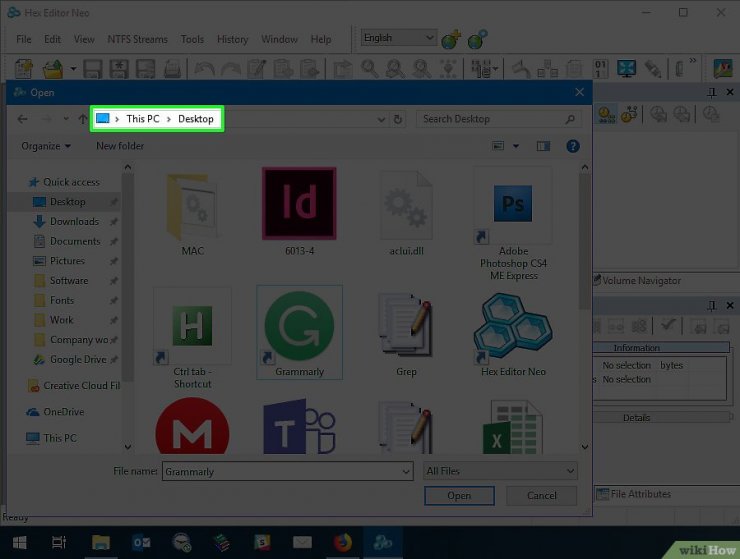
Task: Open the Help menu
Action: 321,39
